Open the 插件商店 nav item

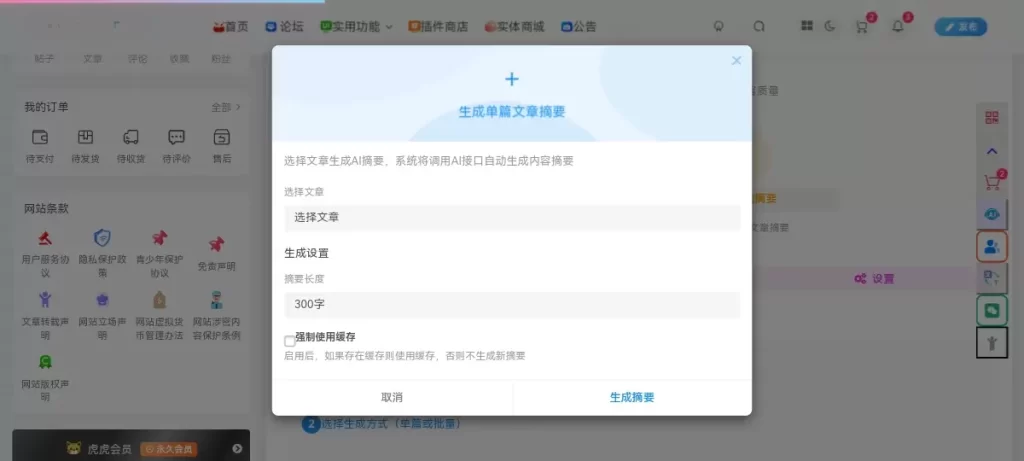point(438,27)
